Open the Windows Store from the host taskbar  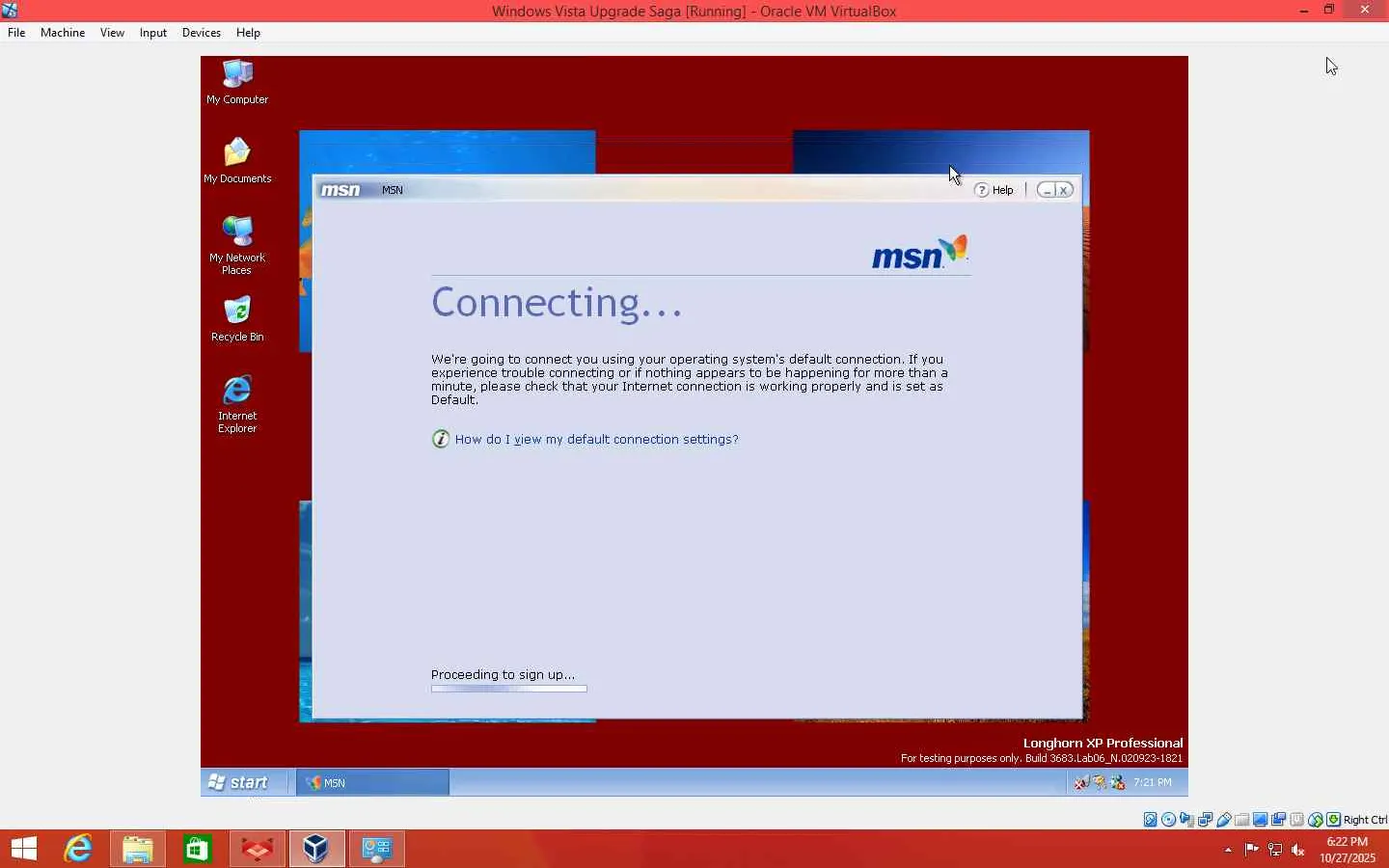coord(198,849)
